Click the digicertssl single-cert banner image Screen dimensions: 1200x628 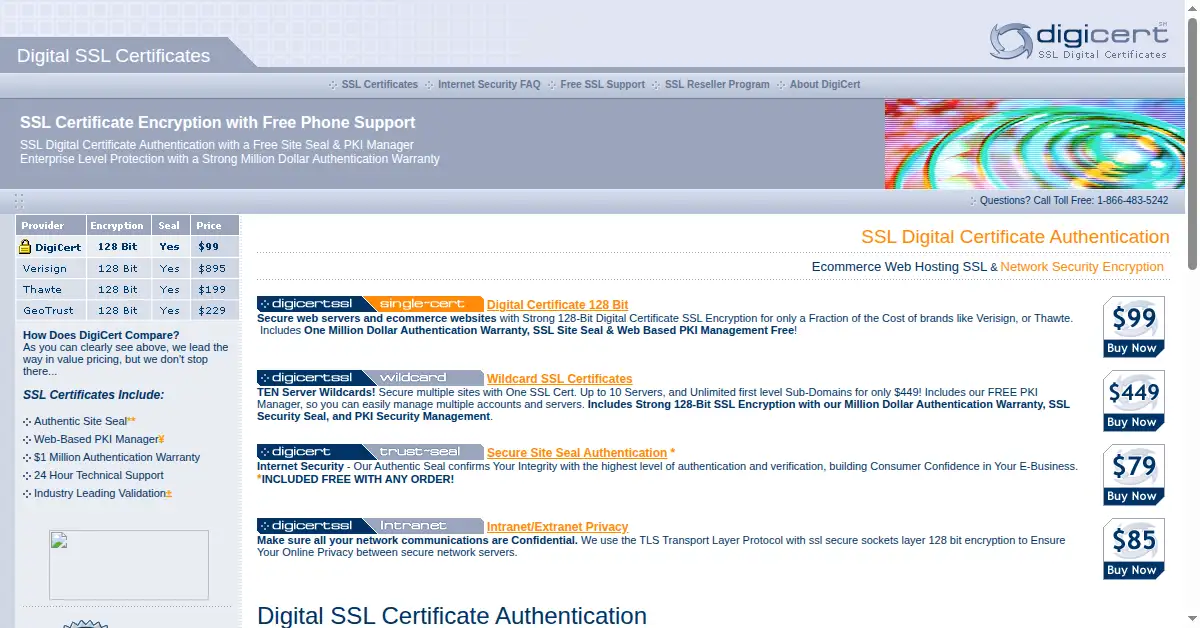click(x=370, y=304)
